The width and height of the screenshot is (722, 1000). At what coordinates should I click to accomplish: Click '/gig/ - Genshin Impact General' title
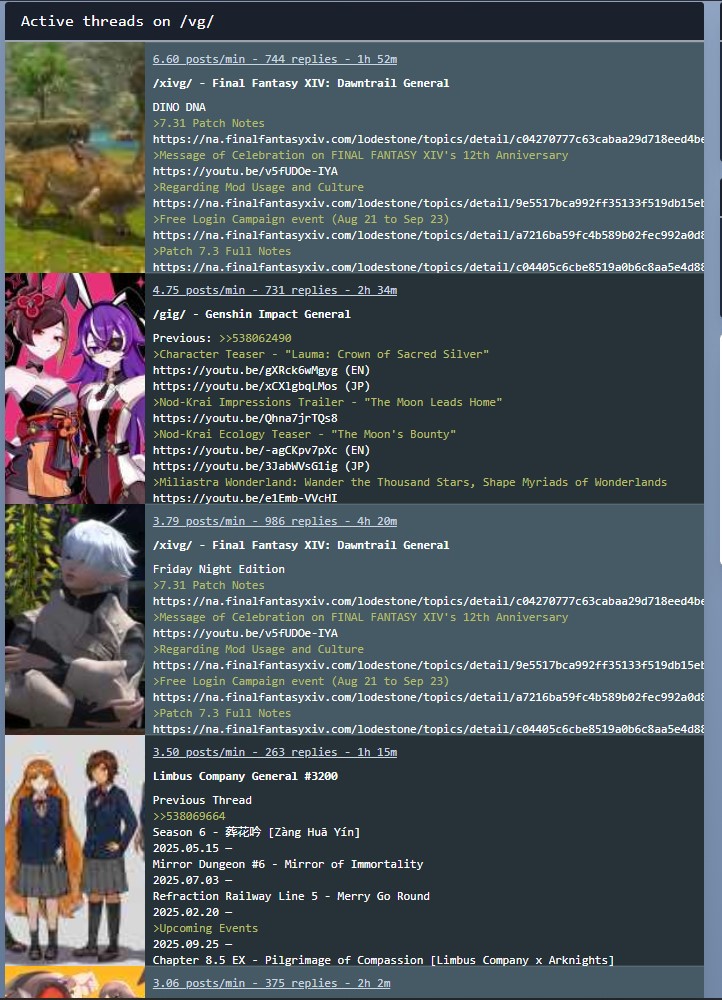pos(252,314)
